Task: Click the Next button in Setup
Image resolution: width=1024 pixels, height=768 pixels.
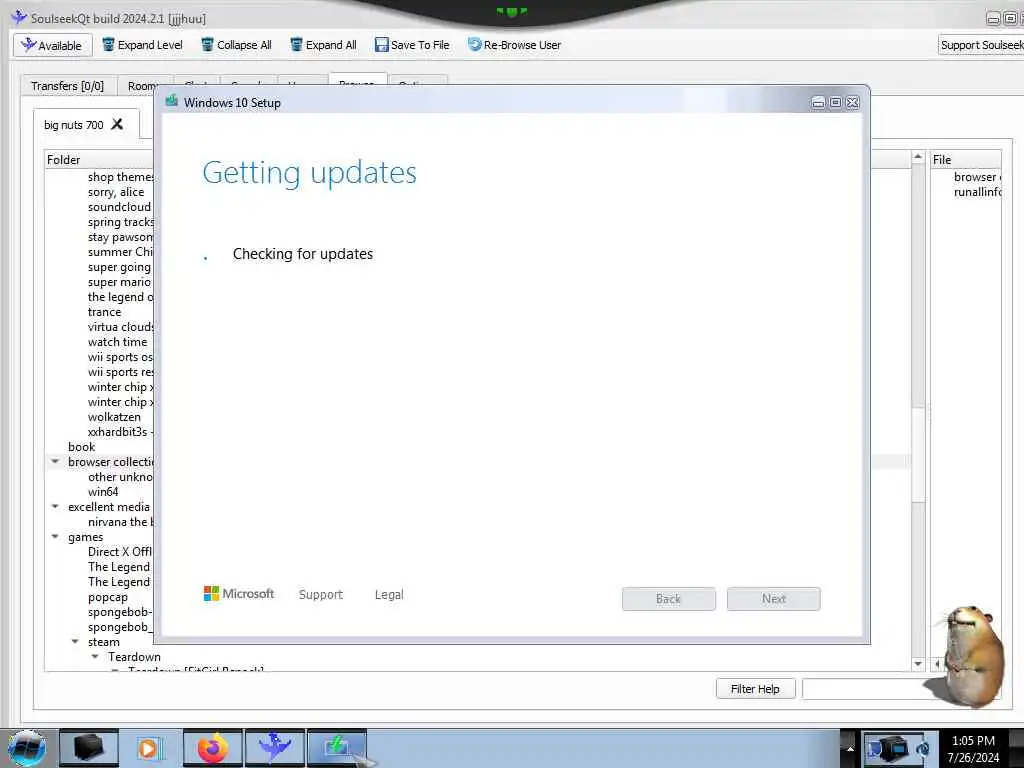Action: (774, 599)
